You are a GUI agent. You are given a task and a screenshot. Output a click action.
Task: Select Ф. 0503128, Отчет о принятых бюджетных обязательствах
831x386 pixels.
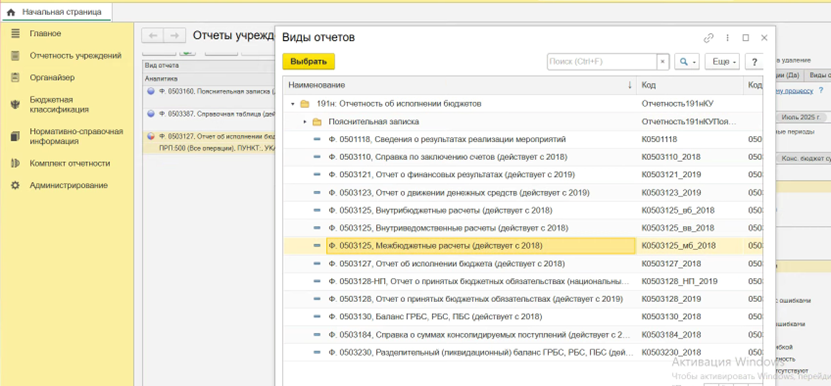475,299
